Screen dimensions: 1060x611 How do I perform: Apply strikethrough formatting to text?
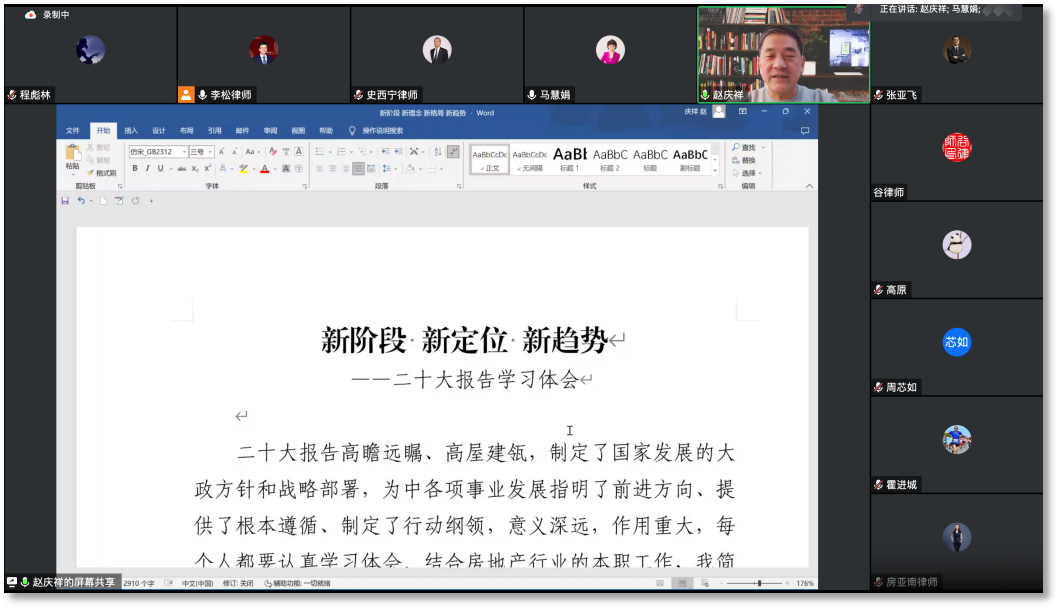coord(181,169)
